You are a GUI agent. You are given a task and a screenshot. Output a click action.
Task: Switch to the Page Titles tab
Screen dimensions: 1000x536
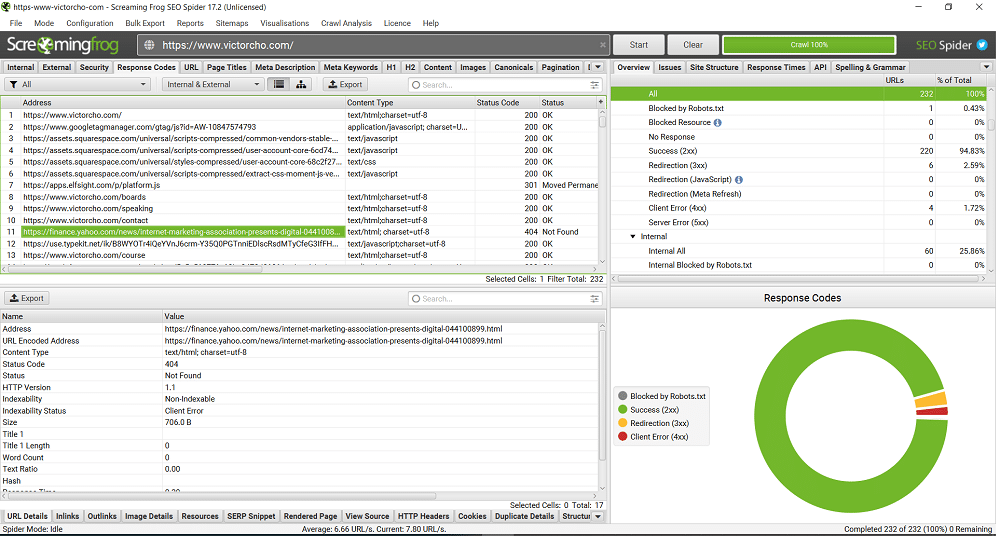pyautogui.click(x=226, y=67)
